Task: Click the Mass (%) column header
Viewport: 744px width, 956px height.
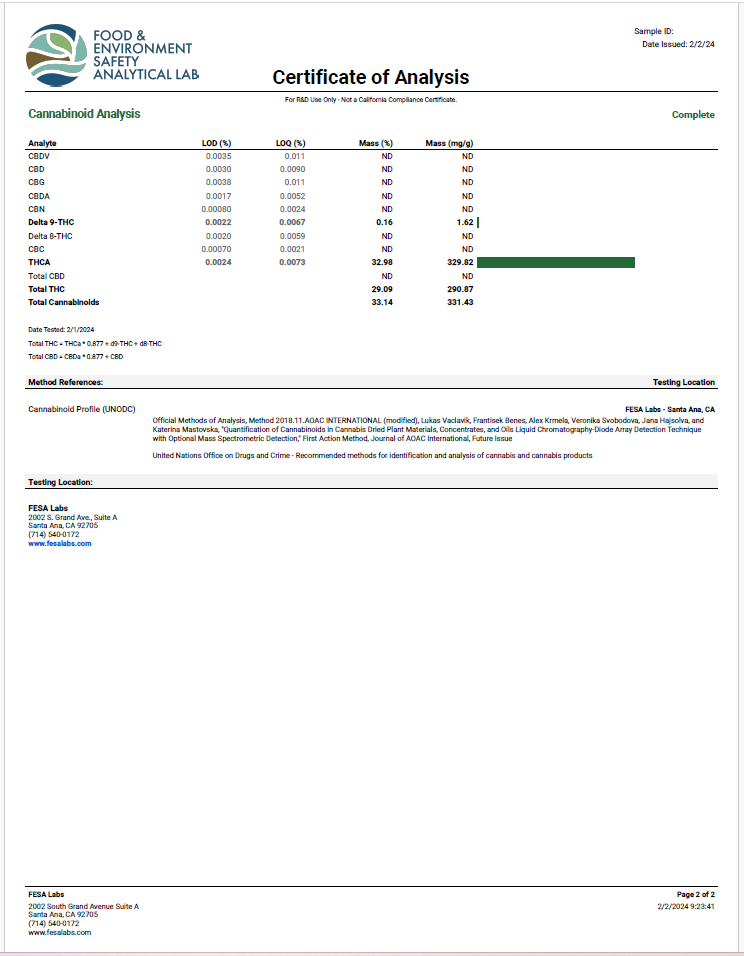Action: 376,143
